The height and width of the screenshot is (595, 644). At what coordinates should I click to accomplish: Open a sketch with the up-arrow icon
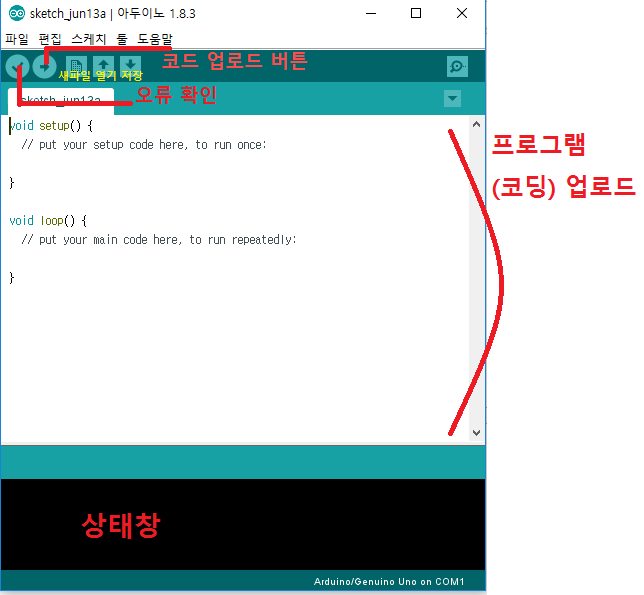pyautogui.click(x=104, y=66)
